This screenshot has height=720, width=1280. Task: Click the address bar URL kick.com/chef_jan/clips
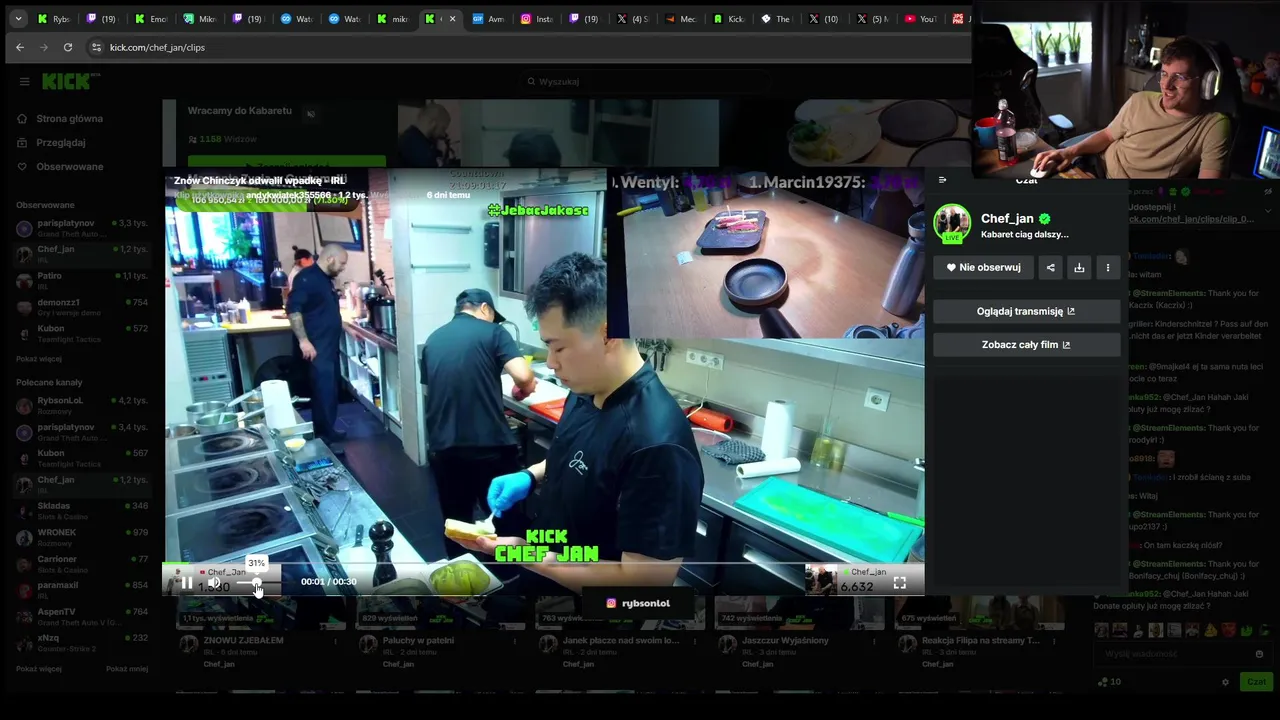tap(157, 47)
